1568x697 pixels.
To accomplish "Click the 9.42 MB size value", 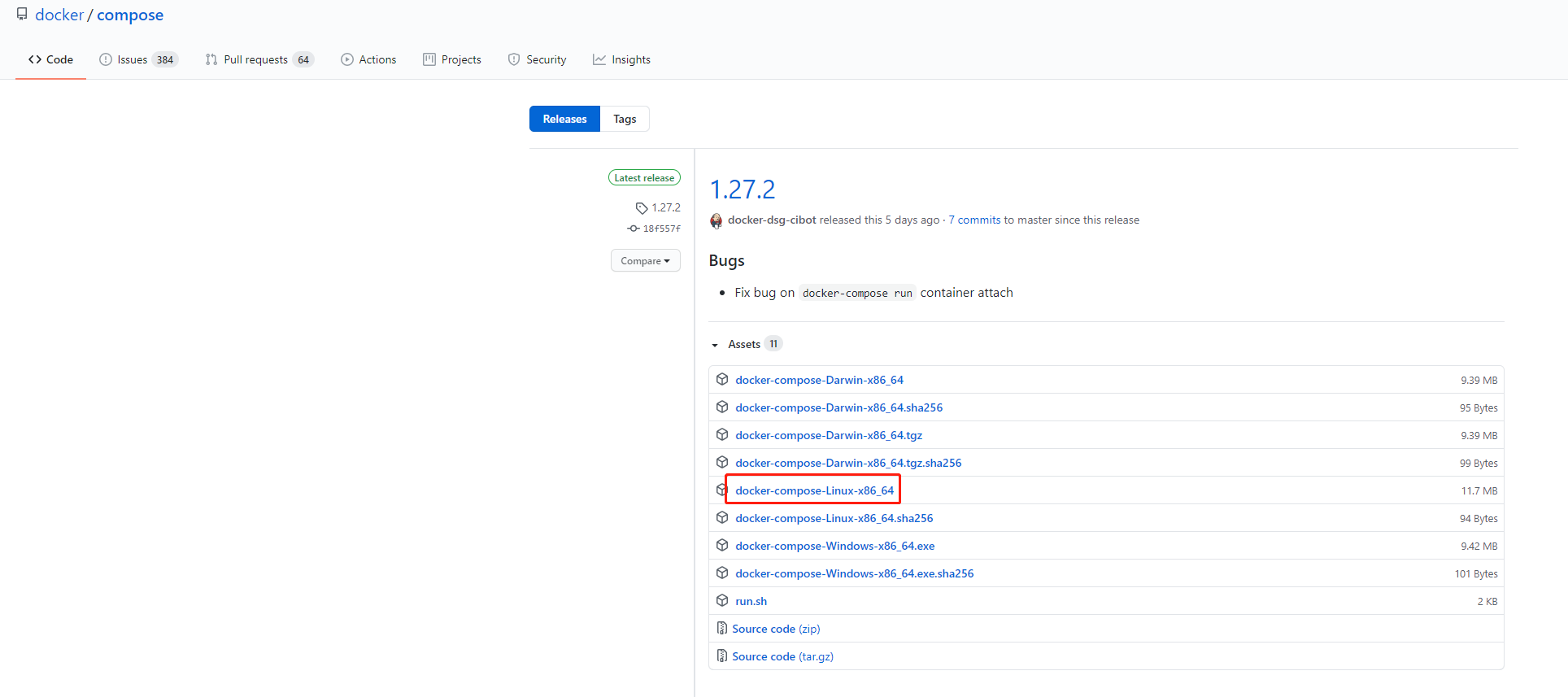I will click(x=1479, y=546).
